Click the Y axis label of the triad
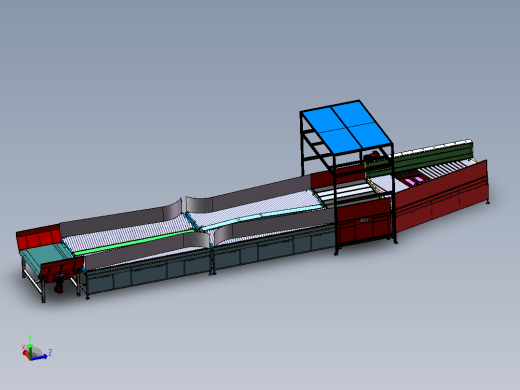The image size is (520, 390). point(30,338)
